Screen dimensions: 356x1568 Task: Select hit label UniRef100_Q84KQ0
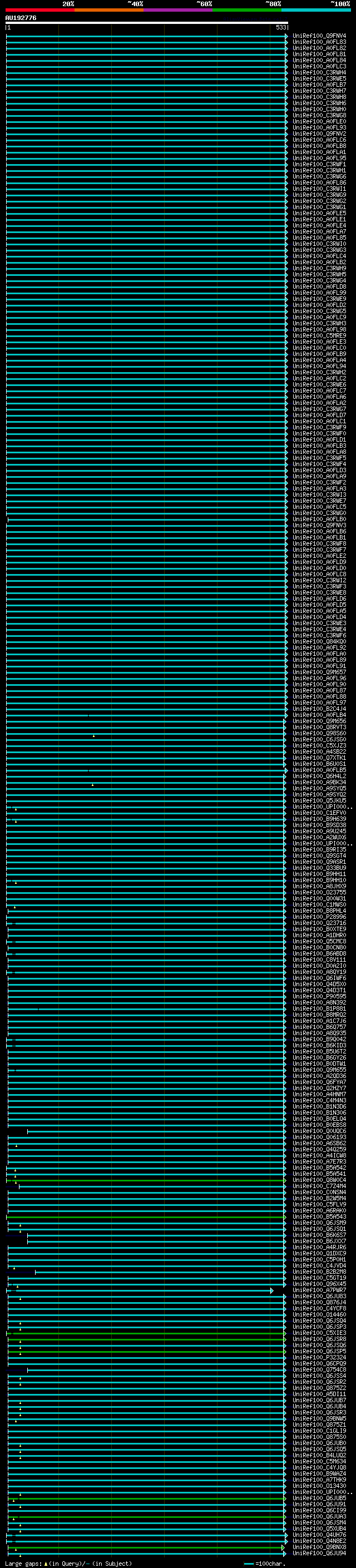(x=319, y=641)
